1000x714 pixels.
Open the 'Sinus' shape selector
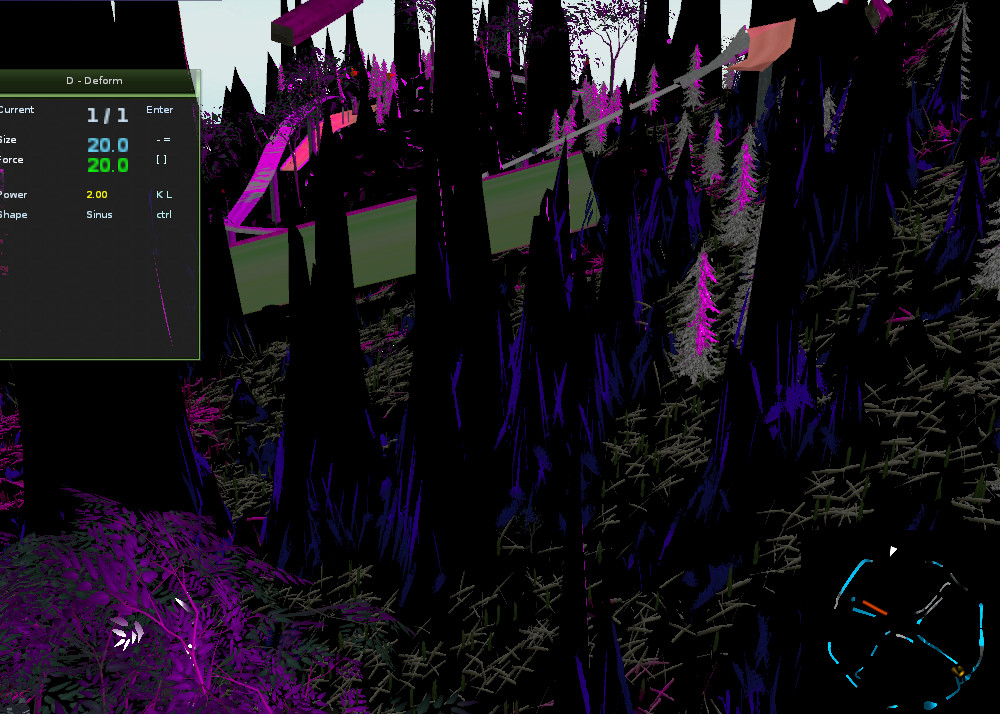(x=99, y=215)
